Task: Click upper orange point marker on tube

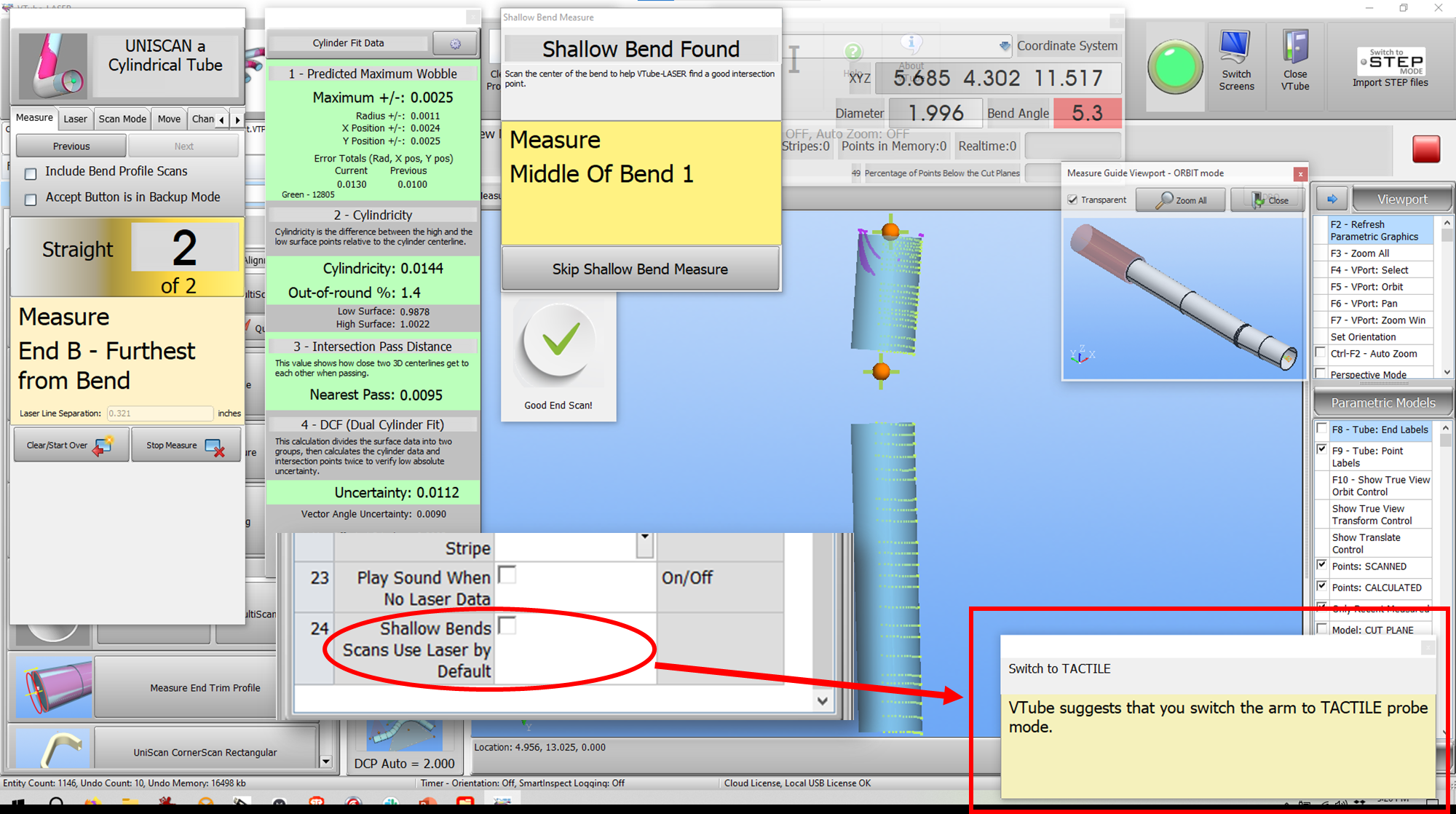Action: [x=890, y=232]
